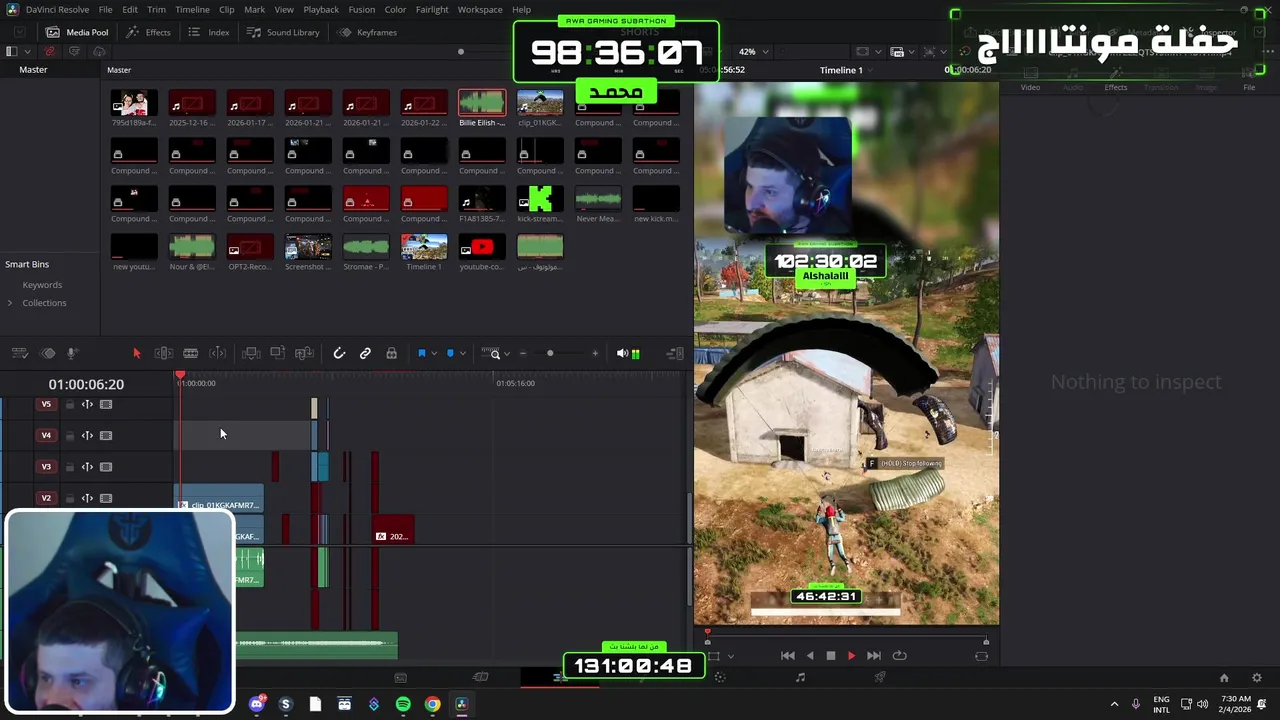
Task: Toggle Position Lock padlock in toolbar
Action: (x=391, y=353)
